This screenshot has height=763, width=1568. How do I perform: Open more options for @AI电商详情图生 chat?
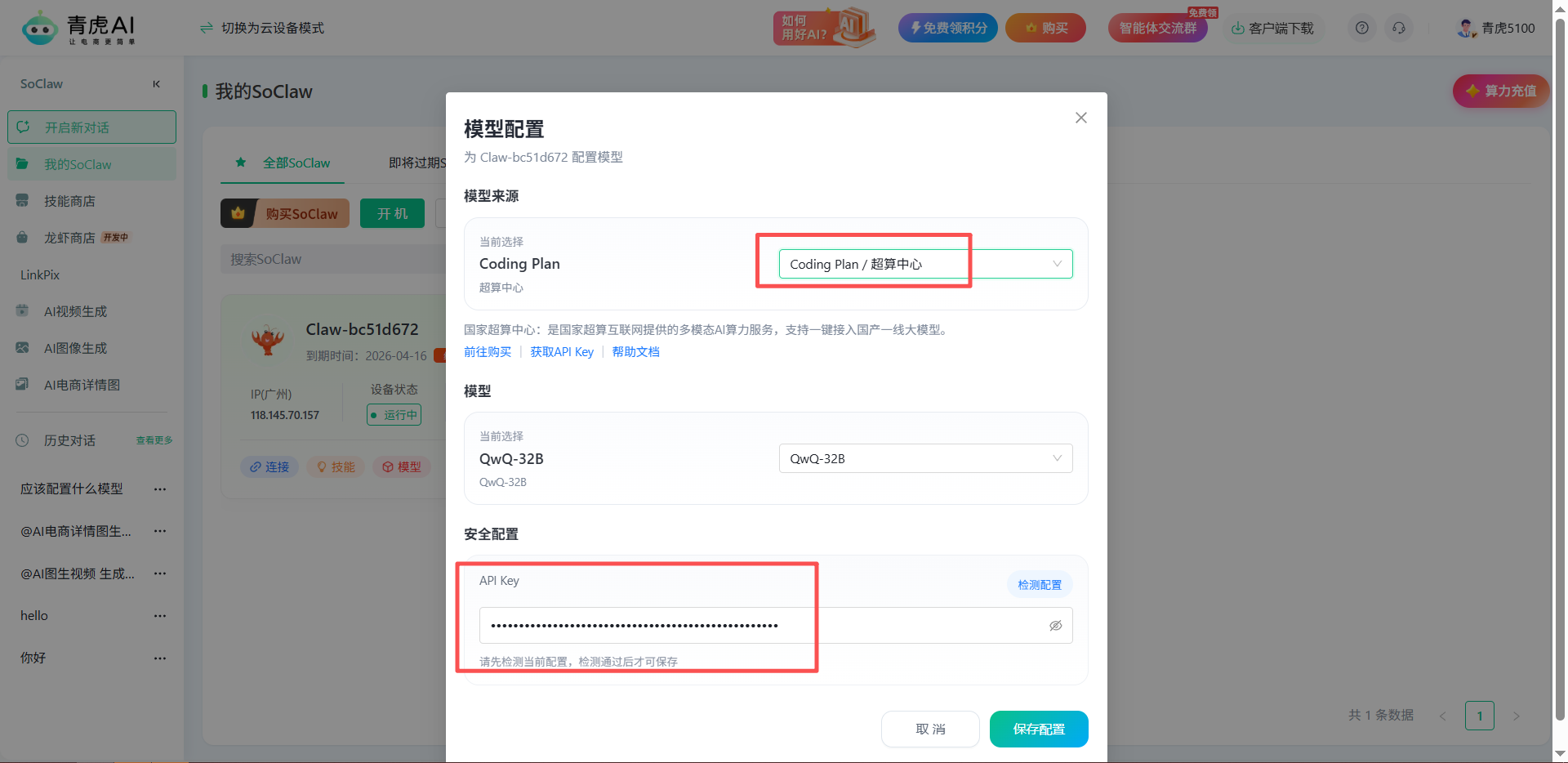pos(160,532)
